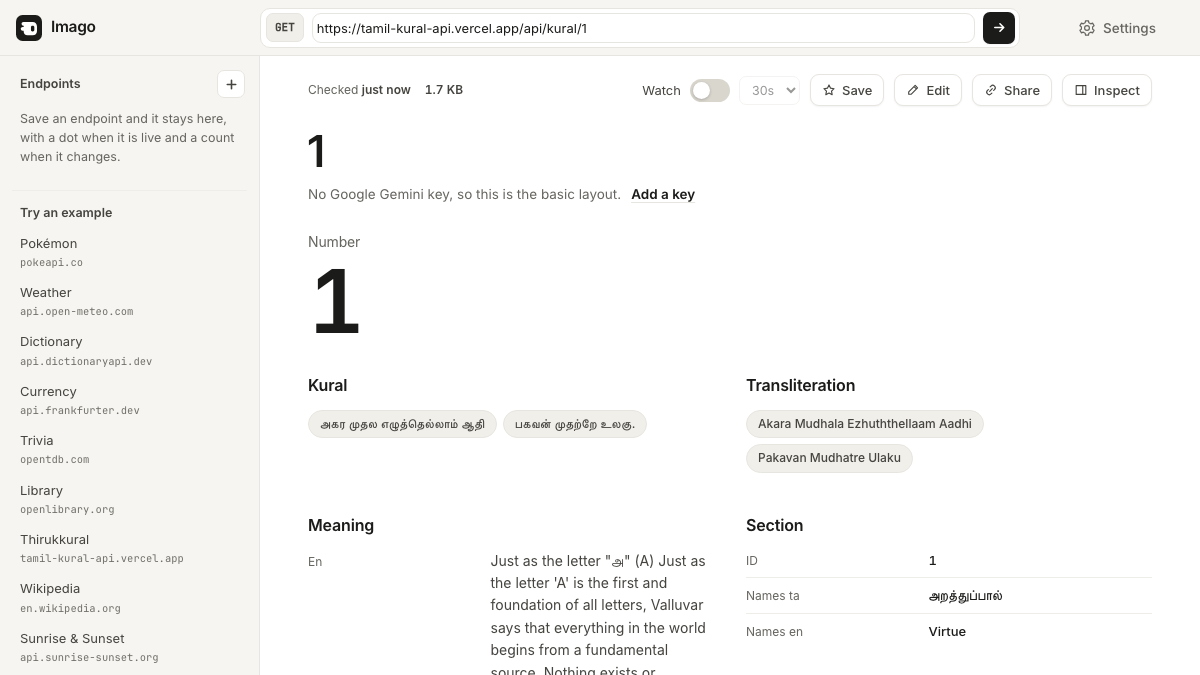Click the Kural section heading
This screenshot has width=1200, height=675.
tap(328, 385)
